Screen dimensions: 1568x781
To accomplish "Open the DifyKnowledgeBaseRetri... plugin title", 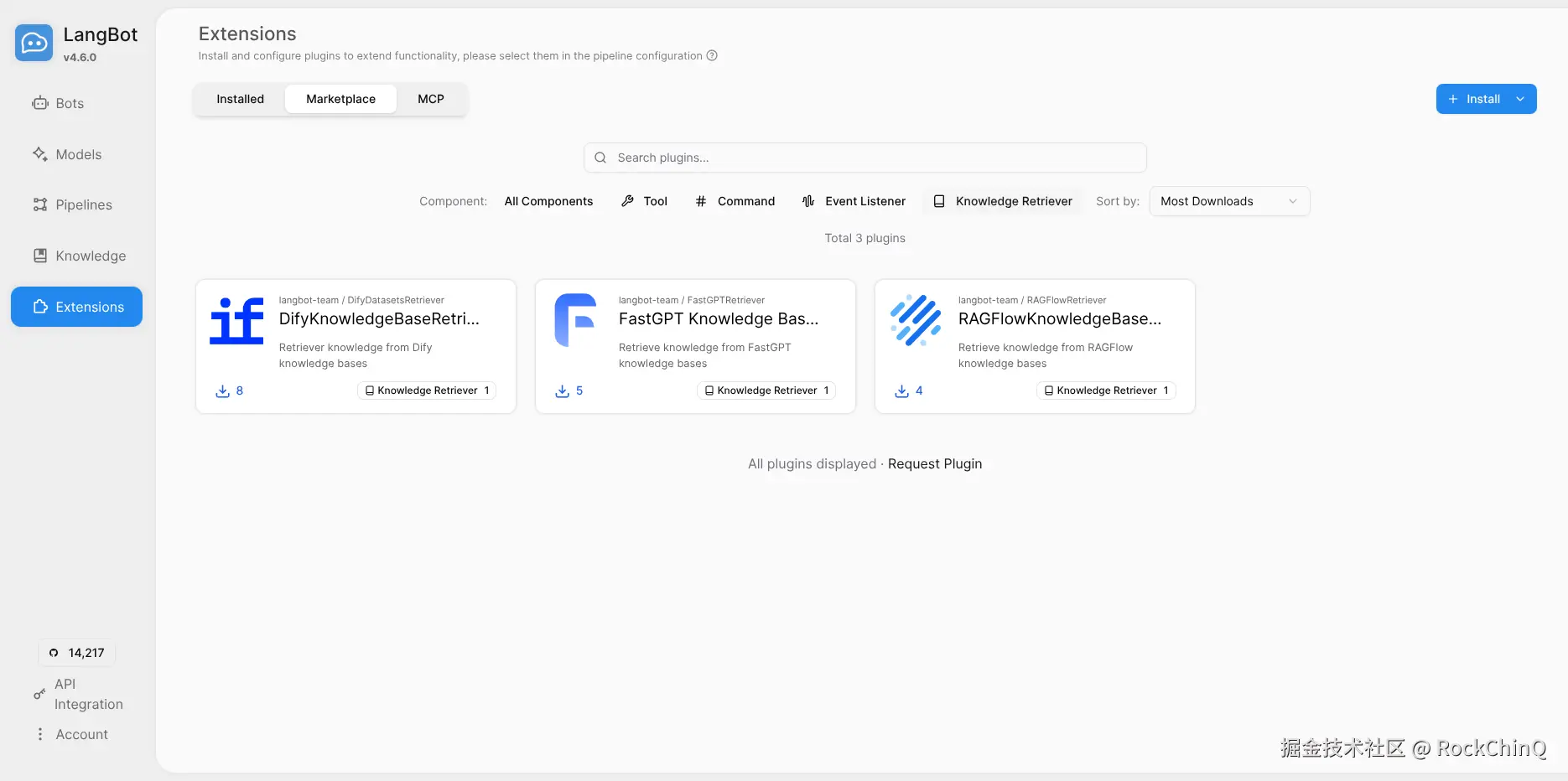I will pos(379,319).
